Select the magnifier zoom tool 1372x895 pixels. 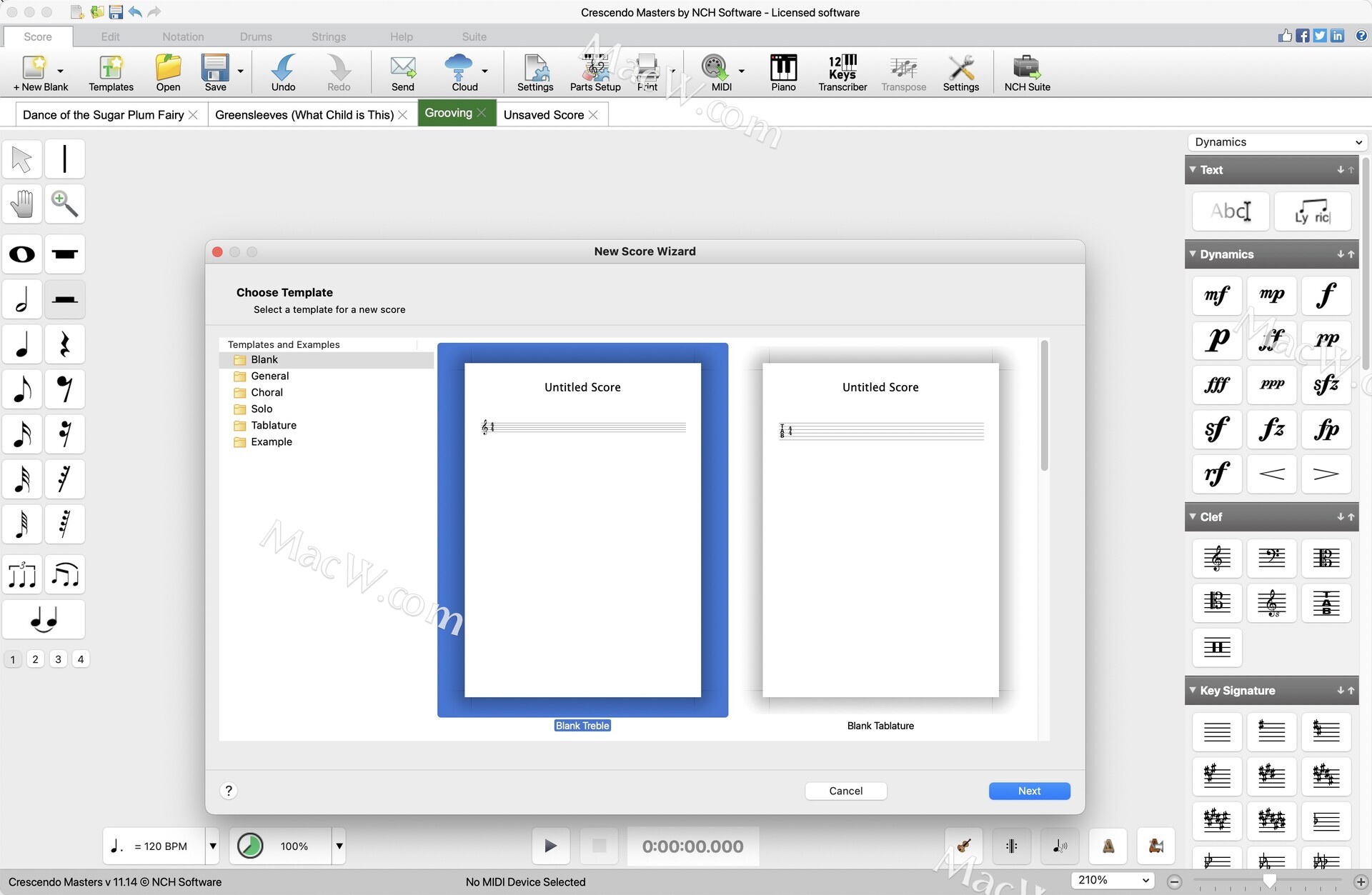[x=65, y=204]
